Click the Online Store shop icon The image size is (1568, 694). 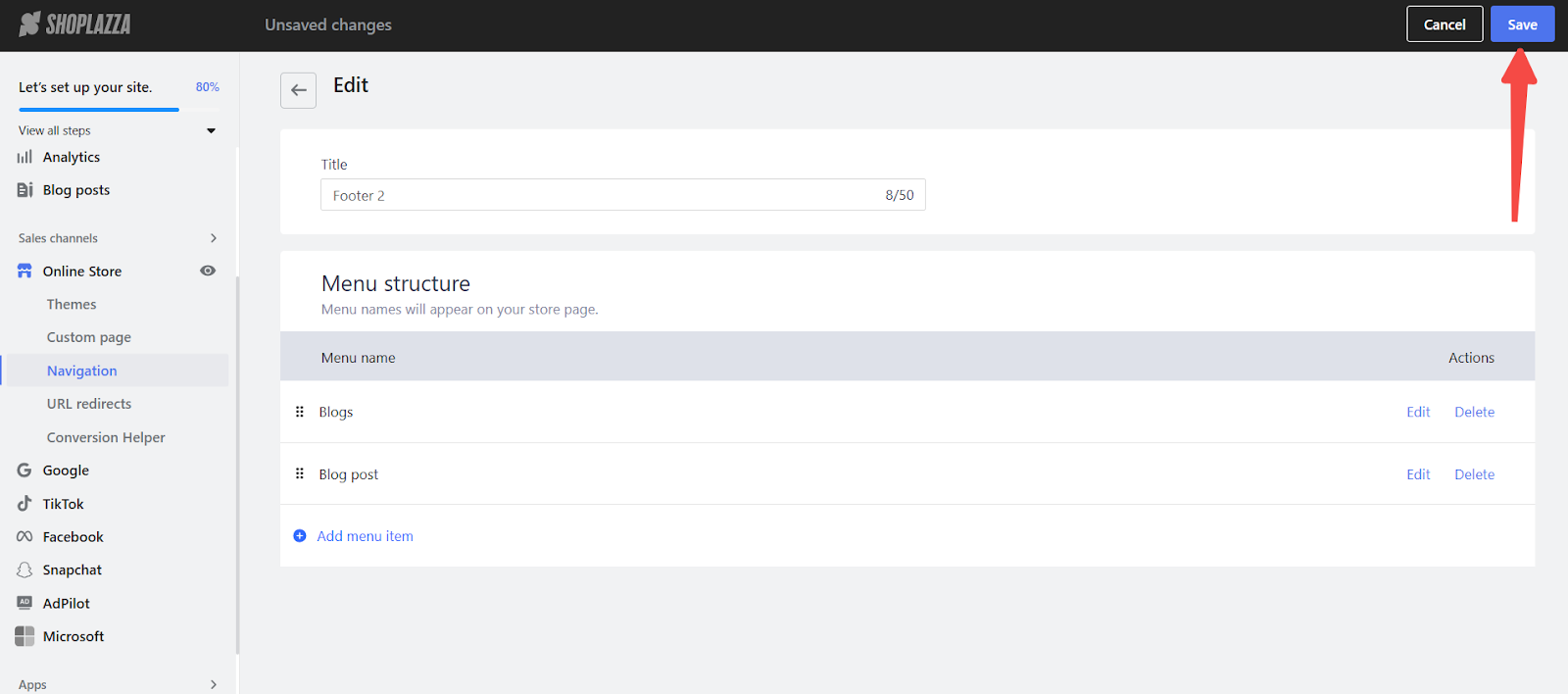click(x=24, y=272)
